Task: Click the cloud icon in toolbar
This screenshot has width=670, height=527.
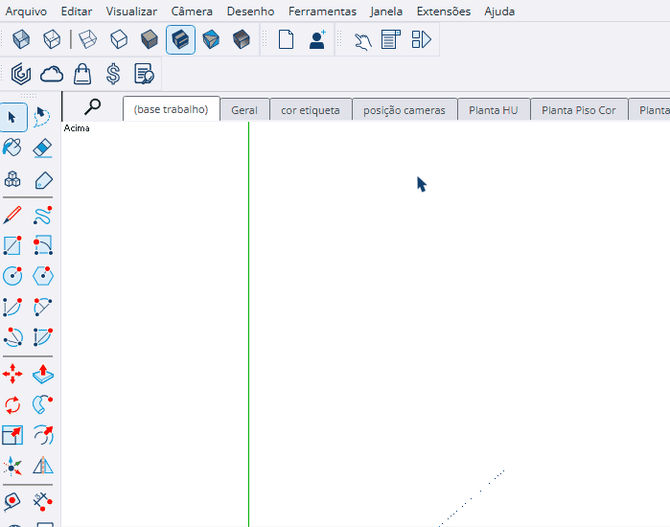Action: click(x=51, y=74)
